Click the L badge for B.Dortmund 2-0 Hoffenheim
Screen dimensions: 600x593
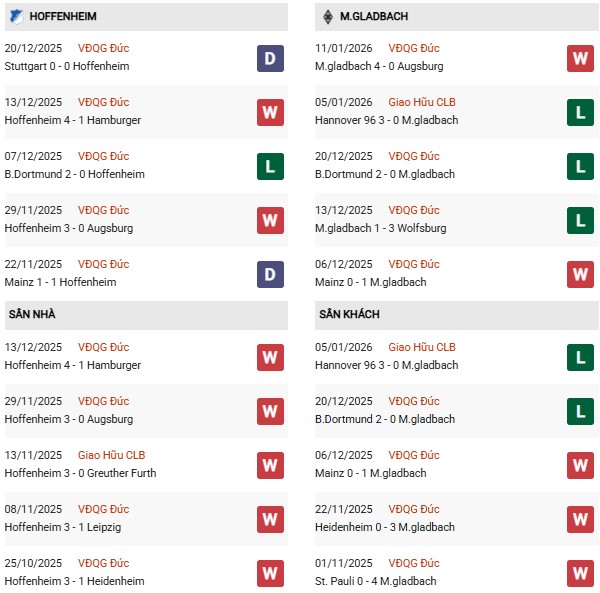pyautogui.click(x=269, y=166)
